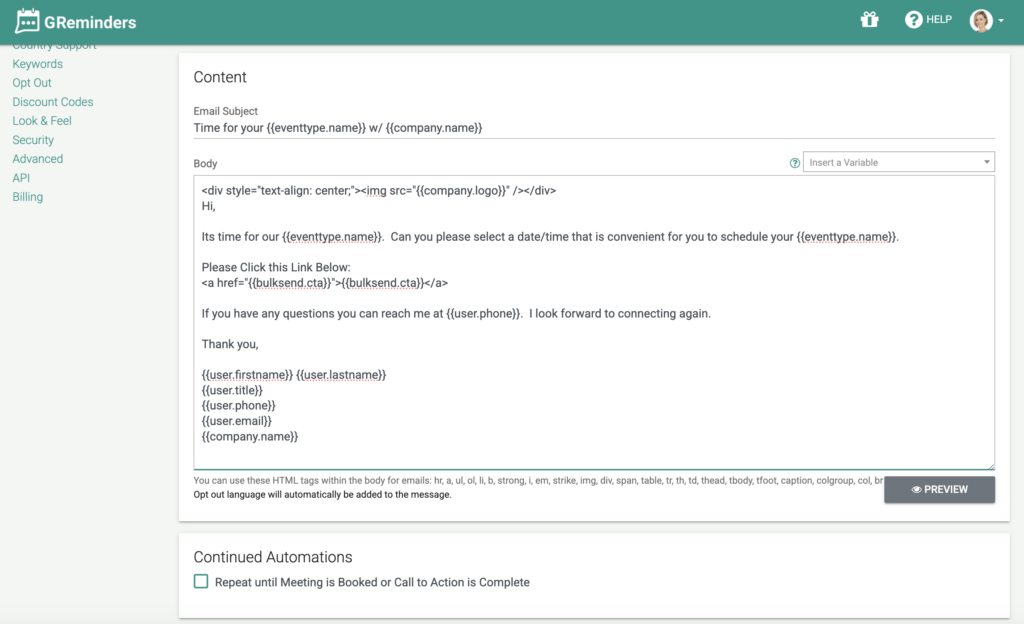
Task: Select Look & Feel in sidebar
Action: coord(42,121)
